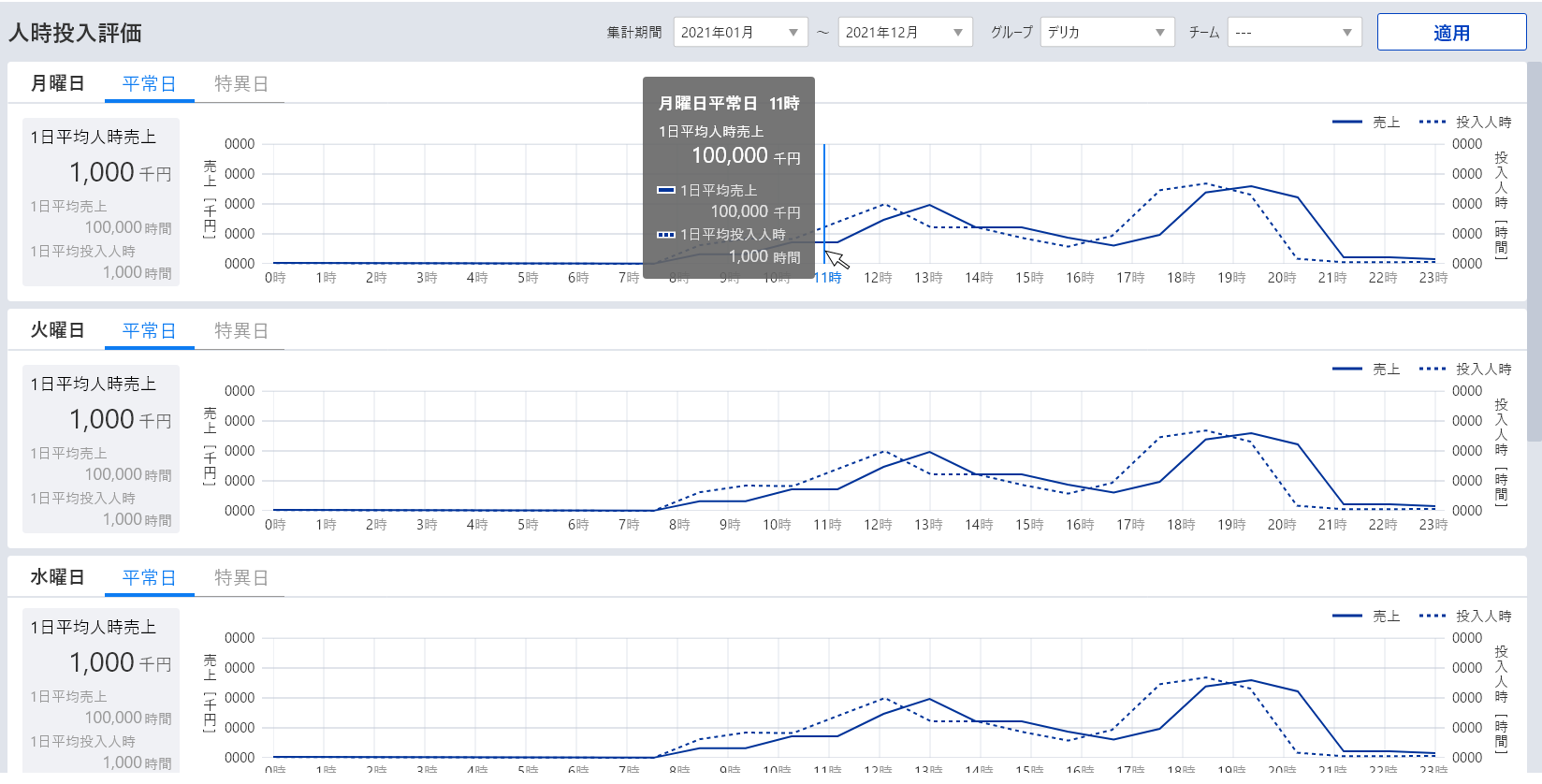Toggle 投入人時 dotted legend in Tuesday chart
Image resolution: width=1542 pixels, height=784 pixels.
pos(1465,370)
